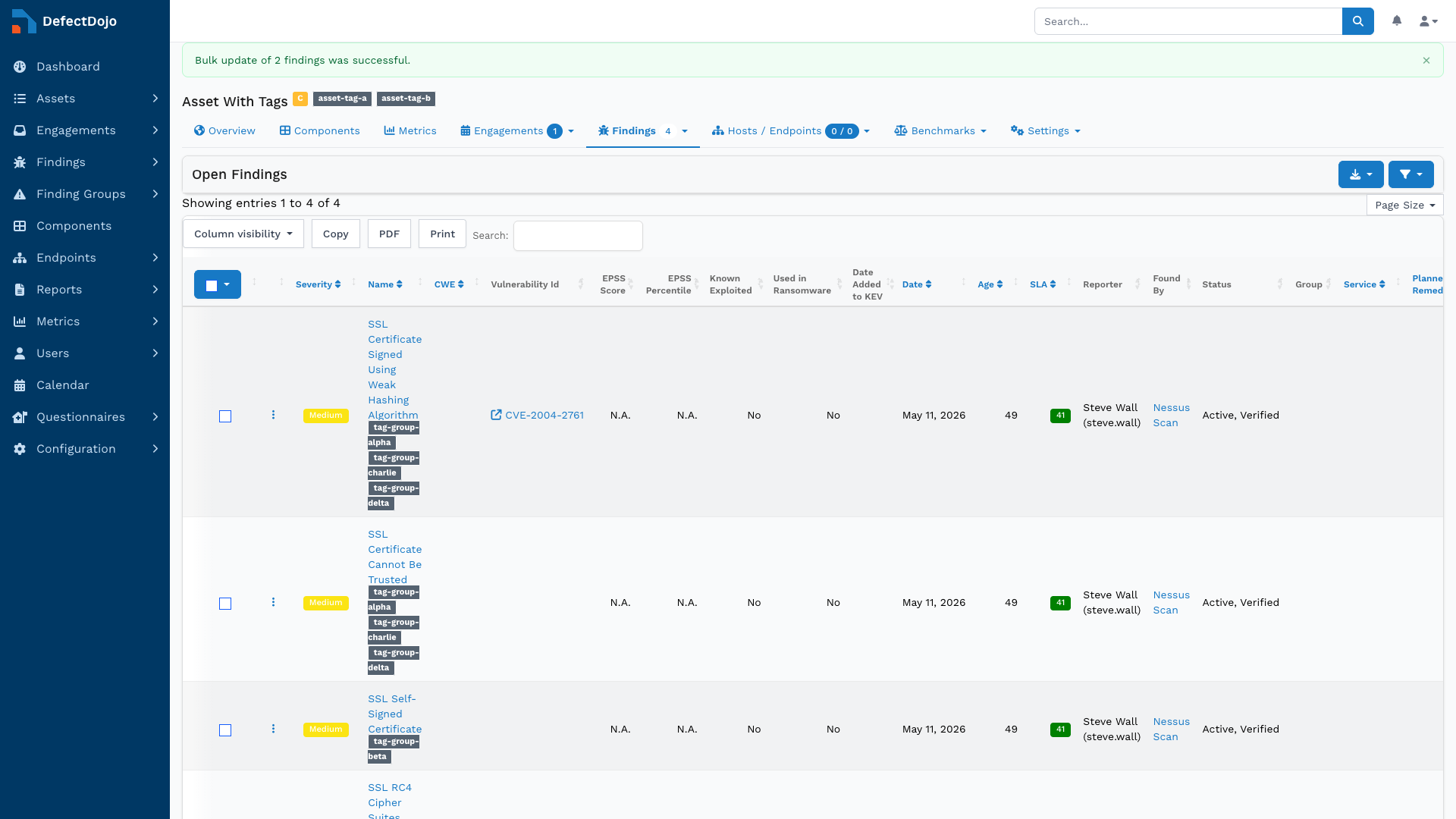Image resolution: width=1456 pixels, height=819 pixels.
Task: Click the table Search input field
Action: (578, 235)
